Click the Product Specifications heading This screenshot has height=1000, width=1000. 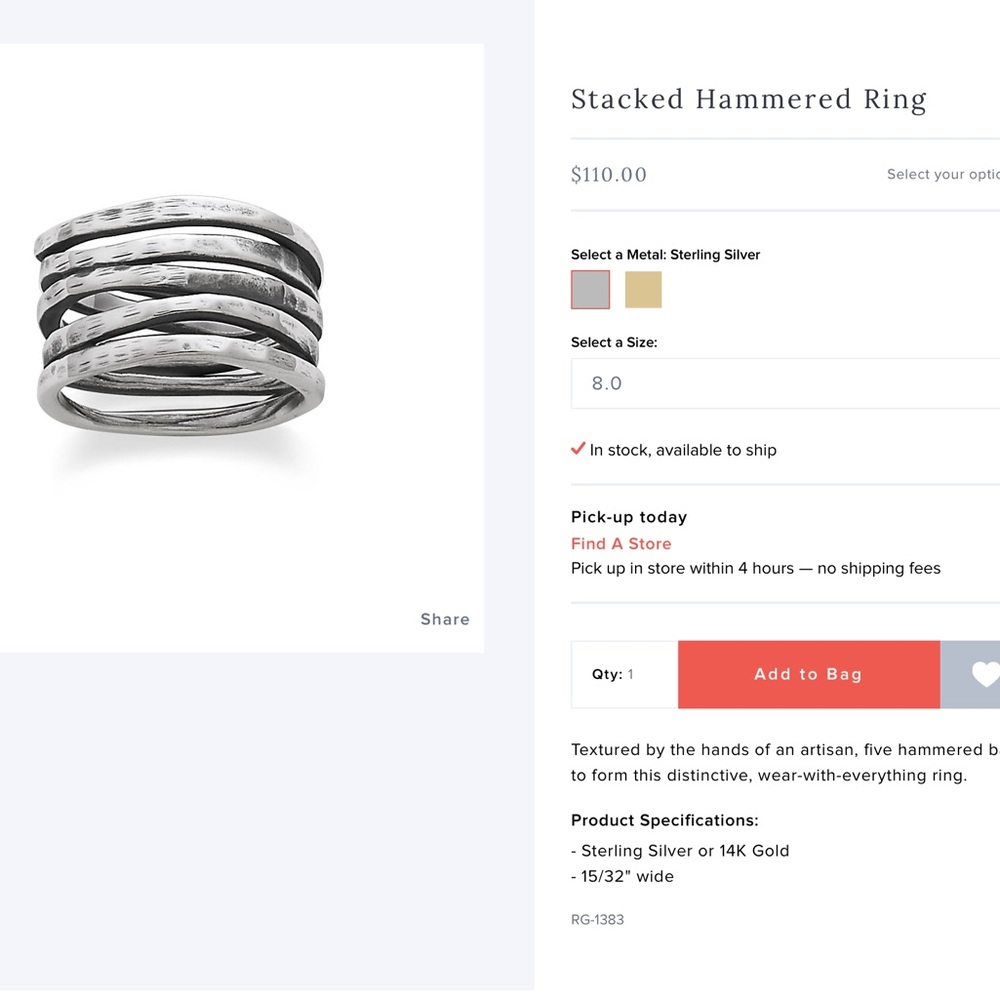[x=664, y=820]
